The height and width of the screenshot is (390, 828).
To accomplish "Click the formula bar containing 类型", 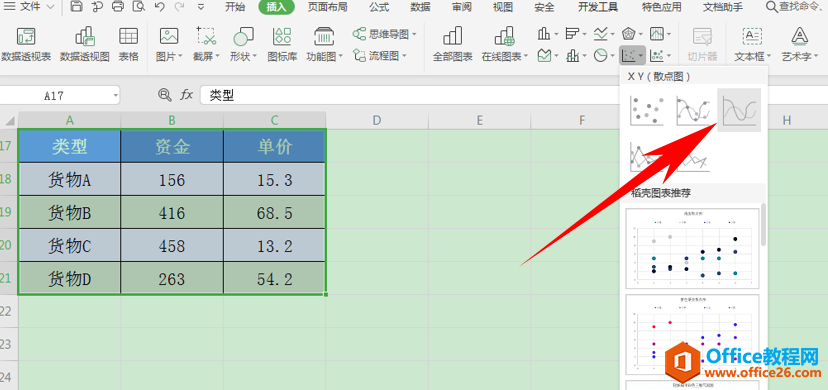I will (409, 96).
